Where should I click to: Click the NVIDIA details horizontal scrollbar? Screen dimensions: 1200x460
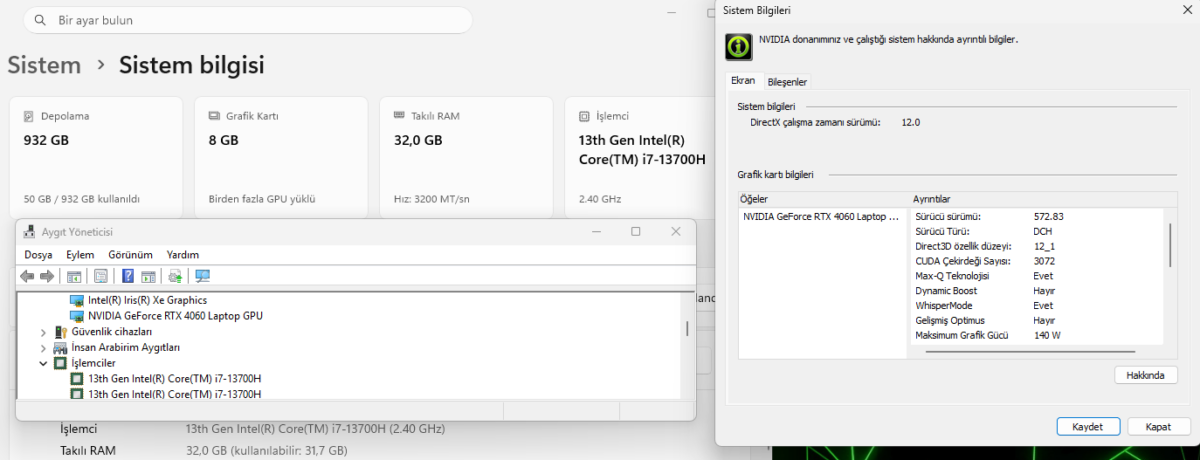click(1030, 351)
